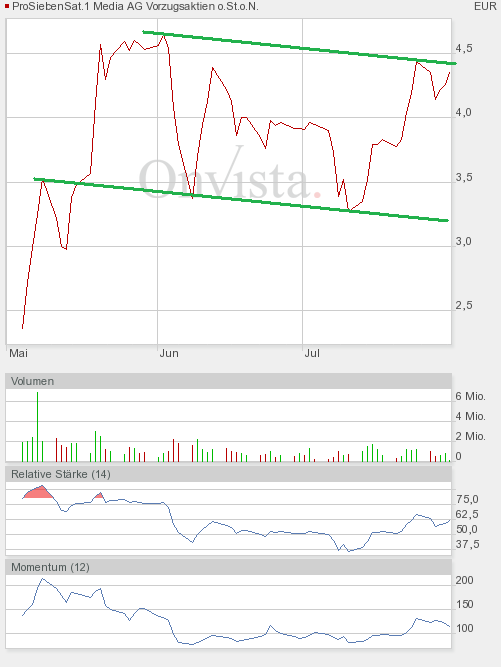This screenshot has width=501, height=667.
Task: Click the 150 momentum axis label
Action: pyautogui.click(x=464, y=604)
